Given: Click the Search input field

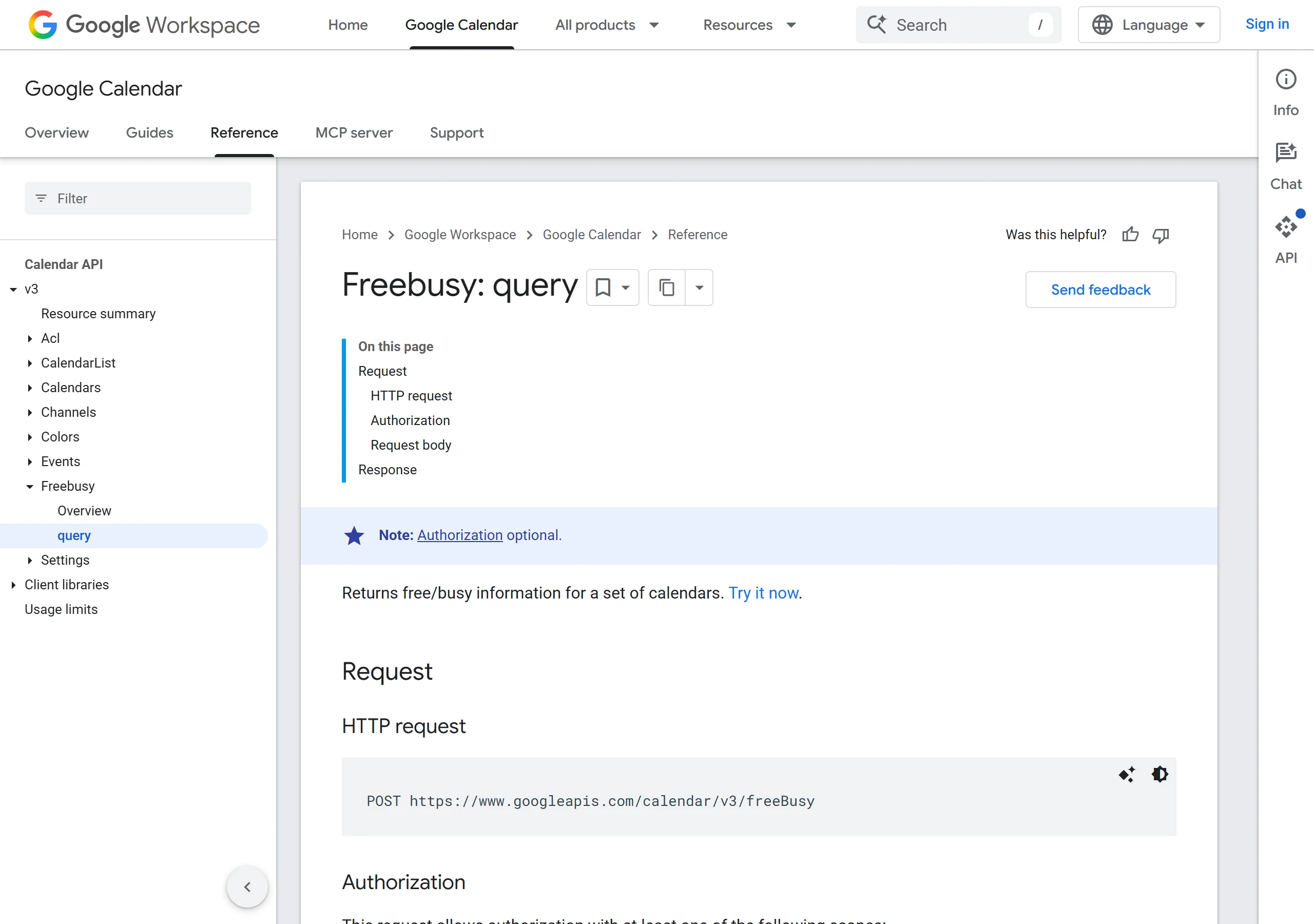Looking at the screenshot, I should [x=958, y=25].
